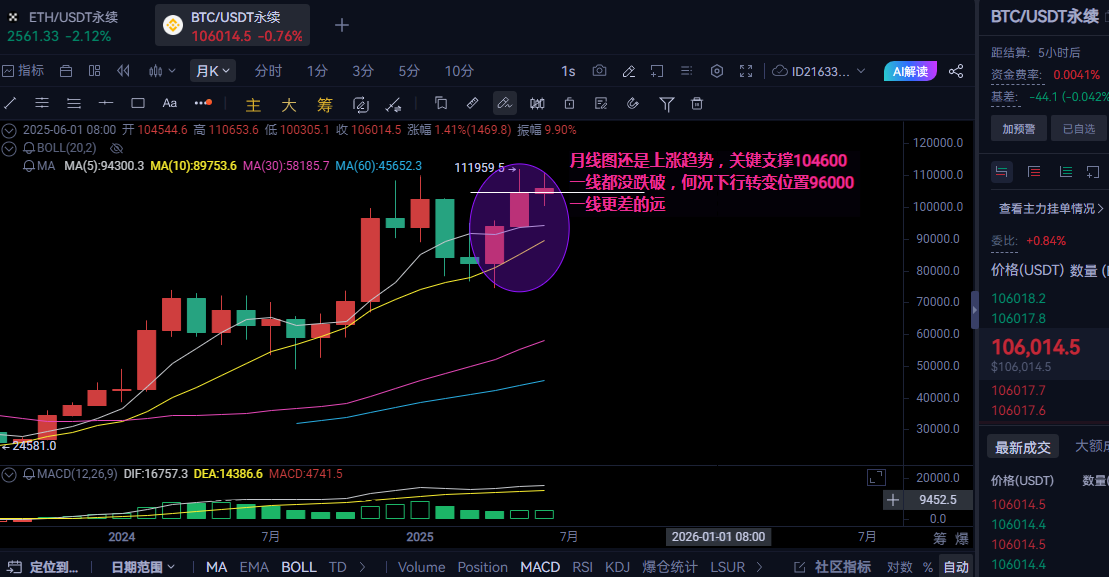Toggle the EMA indicator
This screenshot has height=577, width=1109.
click(x=254, y=567)
